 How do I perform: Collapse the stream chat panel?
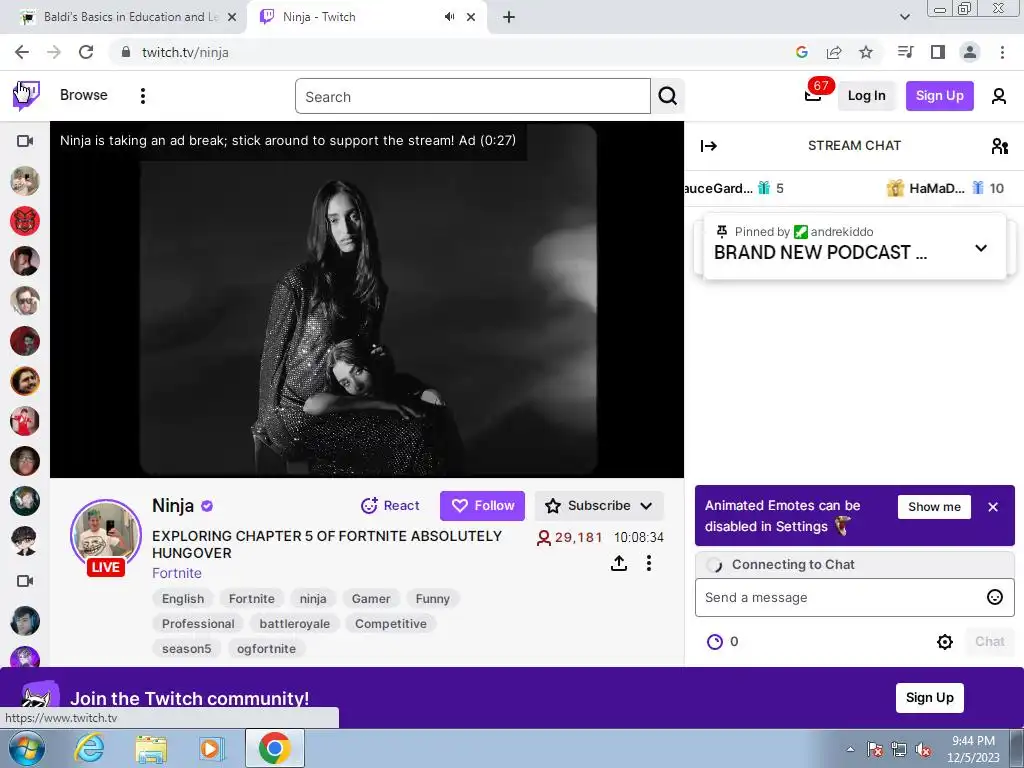click(709, 146)
